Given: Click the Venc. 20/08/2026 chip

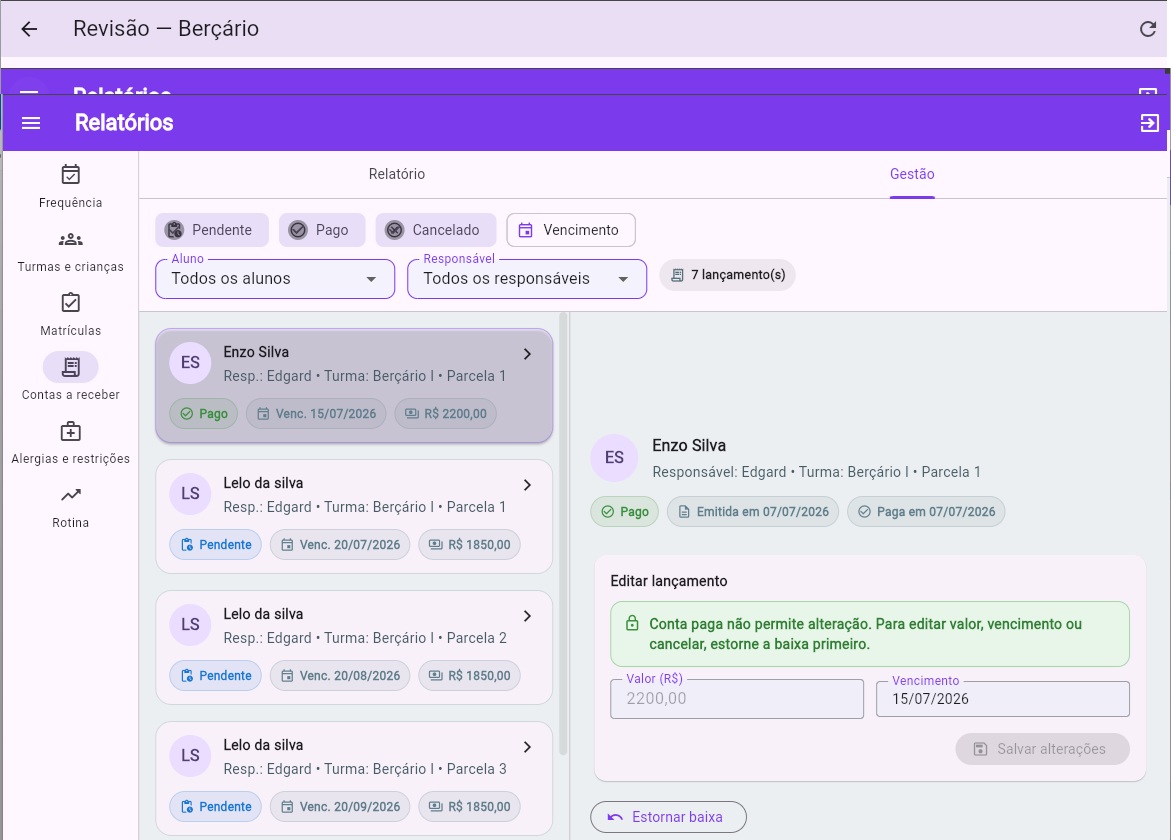Looking at the screenshot, I should [x=340, y=676].
